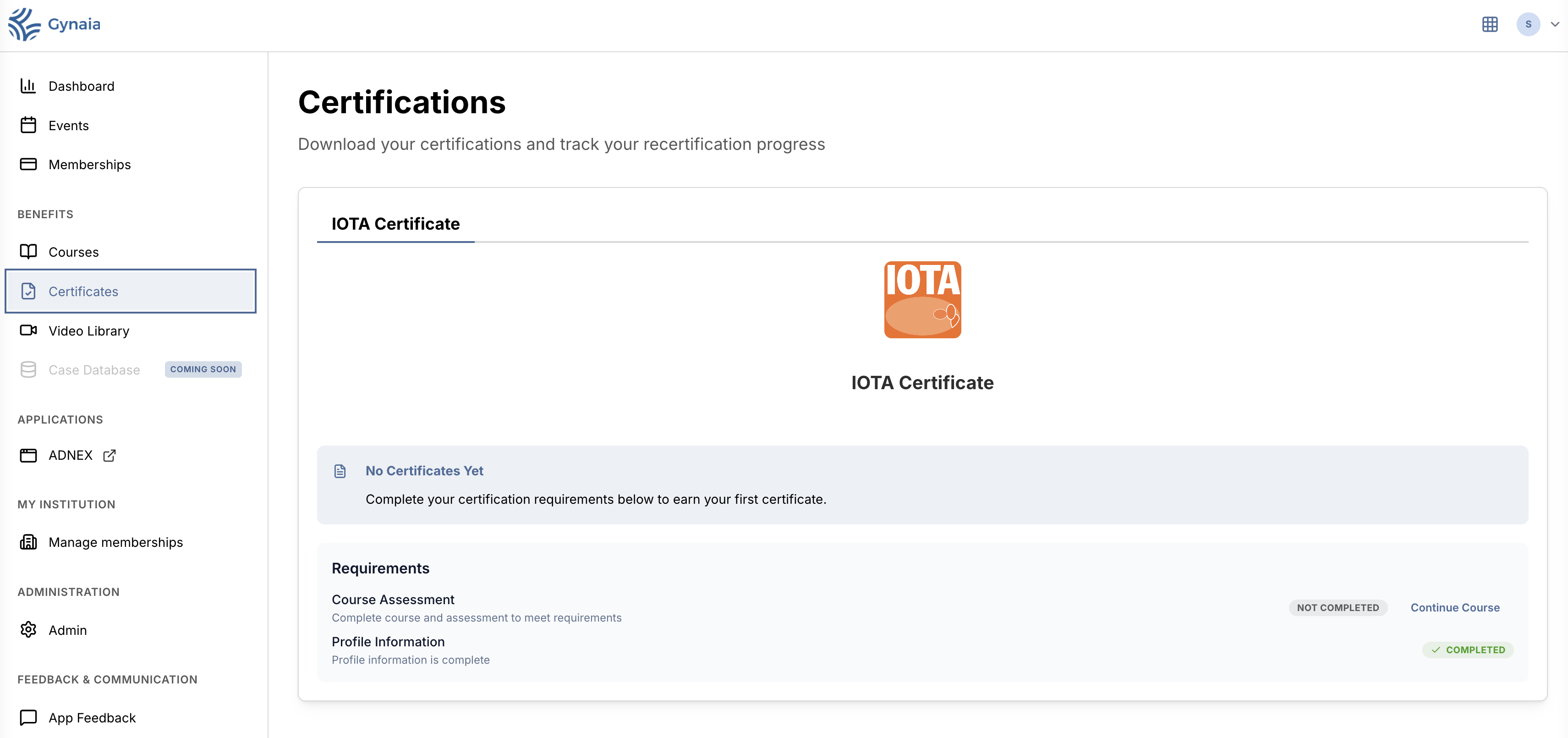Click the Events calendar icon
Image resolution: width=1568 pixels, height=738 pixels.
tap(28, 125)
